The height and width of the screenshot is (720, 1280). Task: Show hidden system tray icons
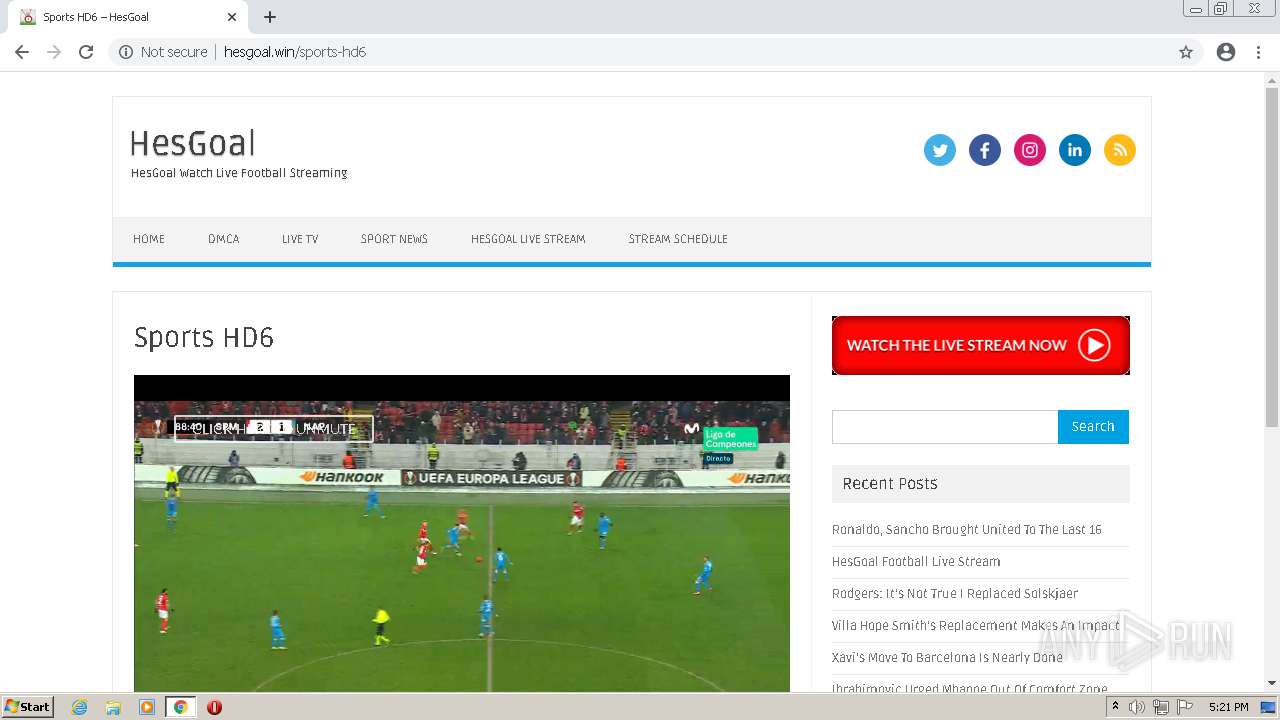(1115, 707)
